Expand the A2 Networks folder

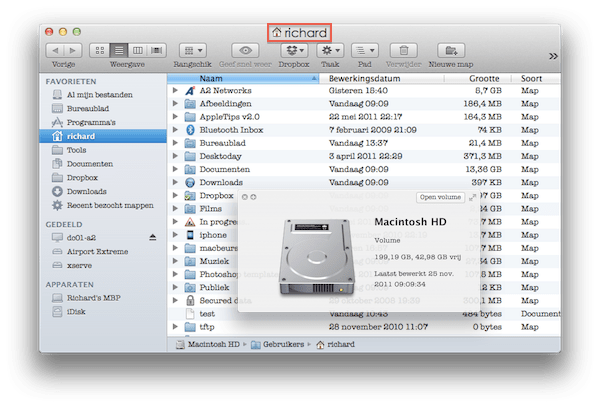(x=175, y=90)
